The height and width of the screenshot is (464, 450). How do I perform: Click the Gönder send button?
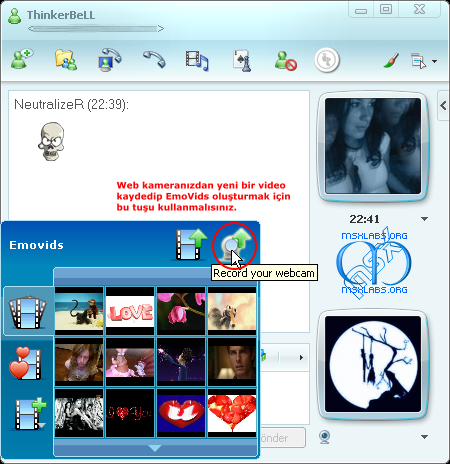click(282, 437)
